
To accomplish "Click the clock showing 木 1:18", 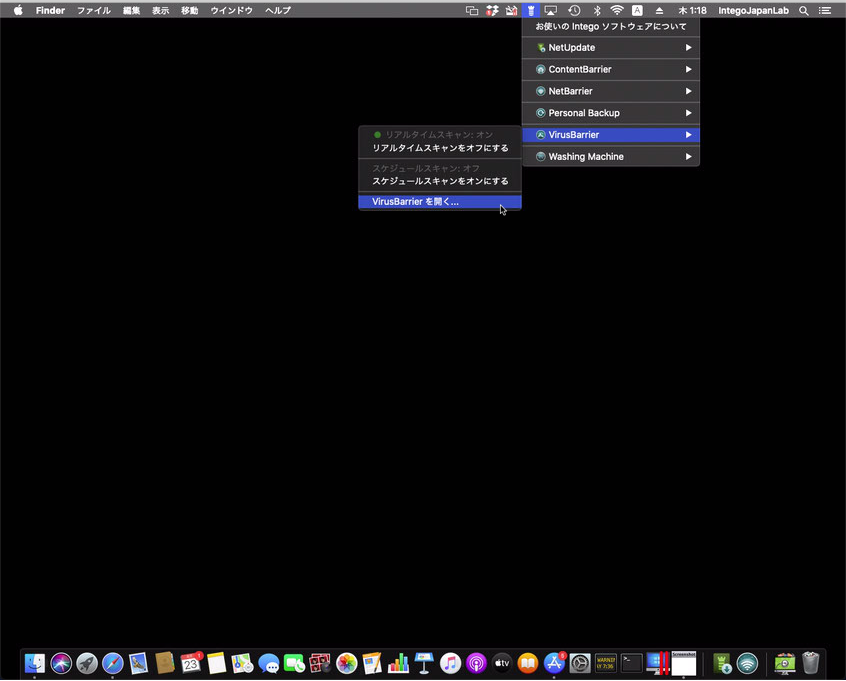I will (692, 10).
